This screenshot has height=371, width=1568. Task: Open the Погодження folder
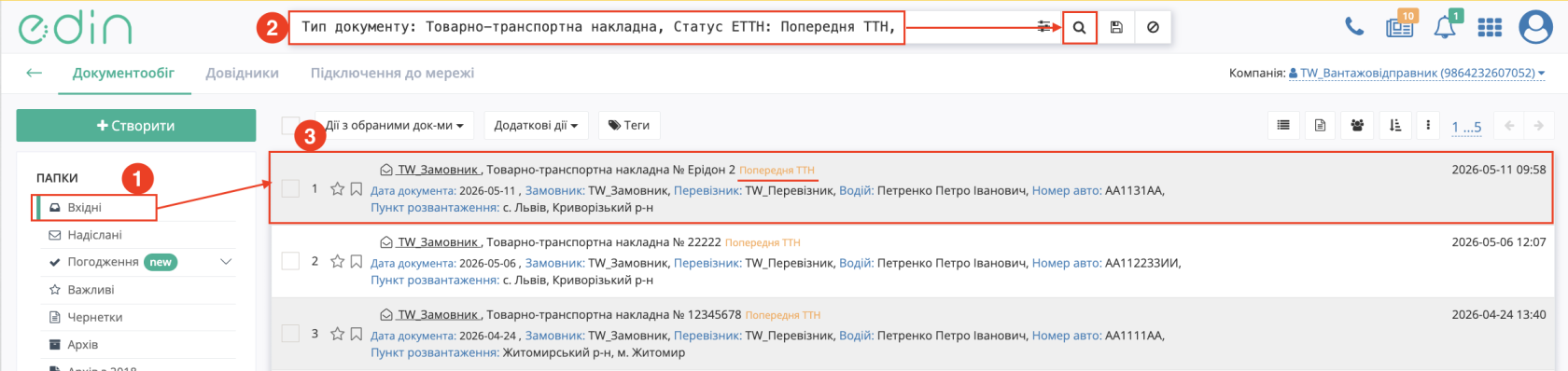pos(103,262)
